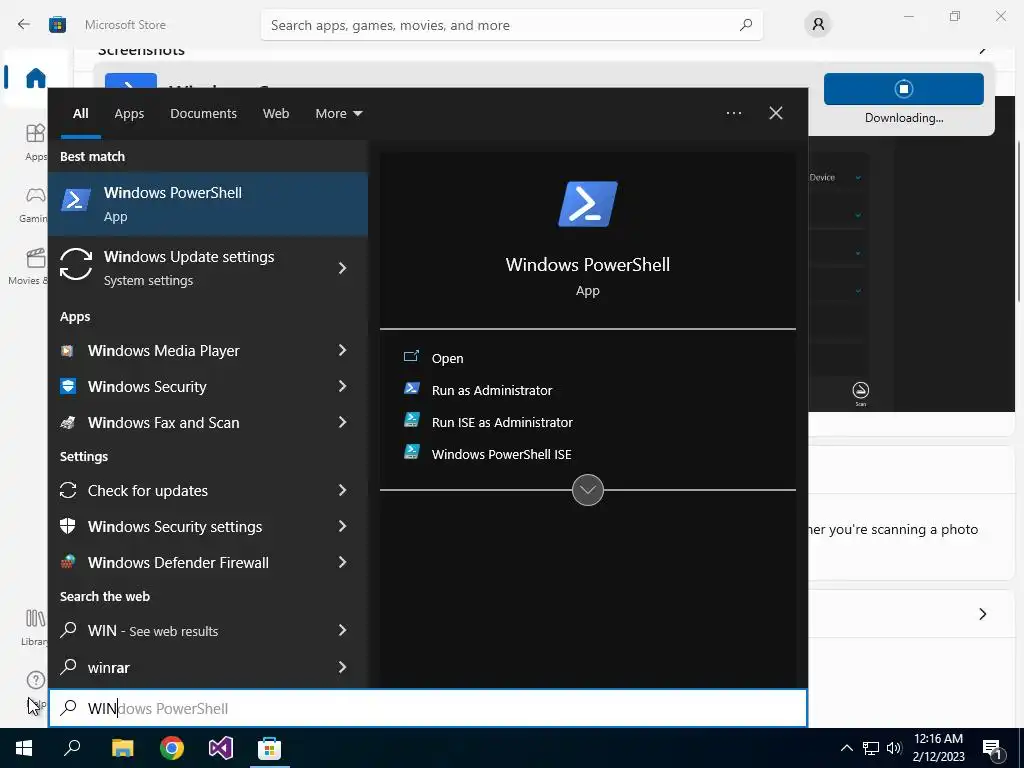Close the Windows search panel
Image resolution: width=1024 pixels, height=768 pixels.
tap(776, 113)
